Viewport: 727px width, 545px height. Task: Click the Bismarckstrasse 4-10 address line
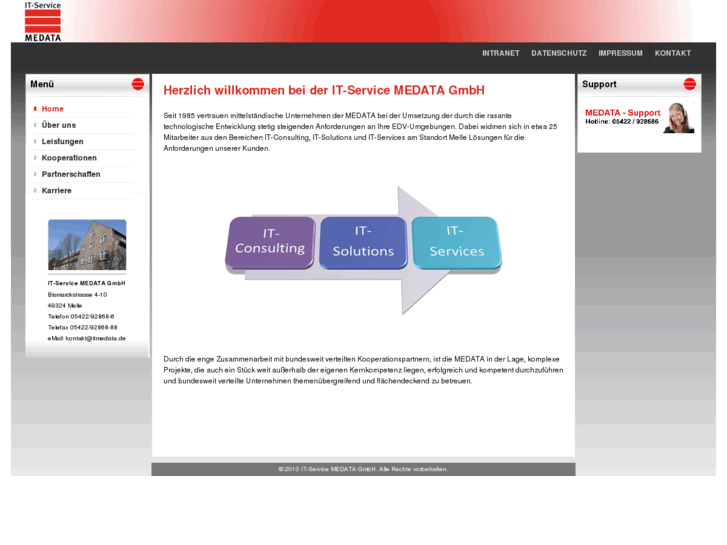click(77, 295)
